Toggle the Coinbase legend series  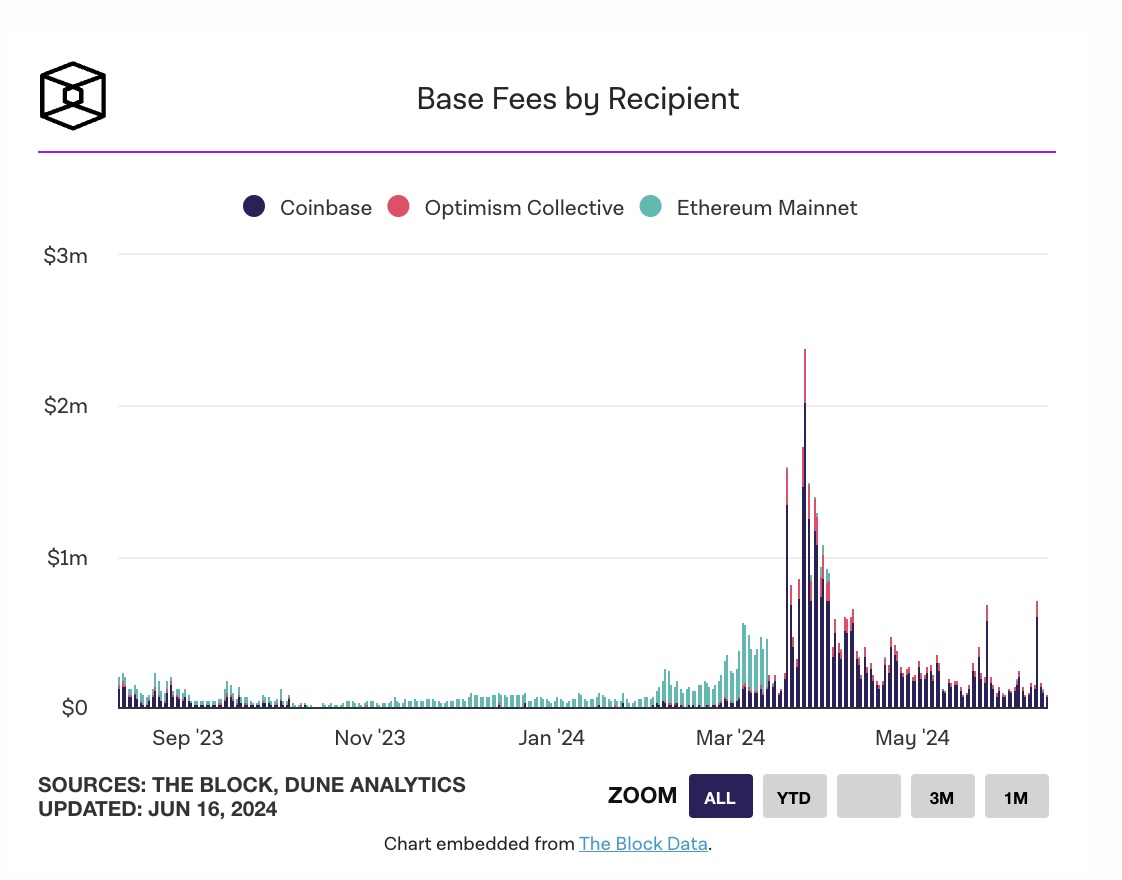(308, 207)
